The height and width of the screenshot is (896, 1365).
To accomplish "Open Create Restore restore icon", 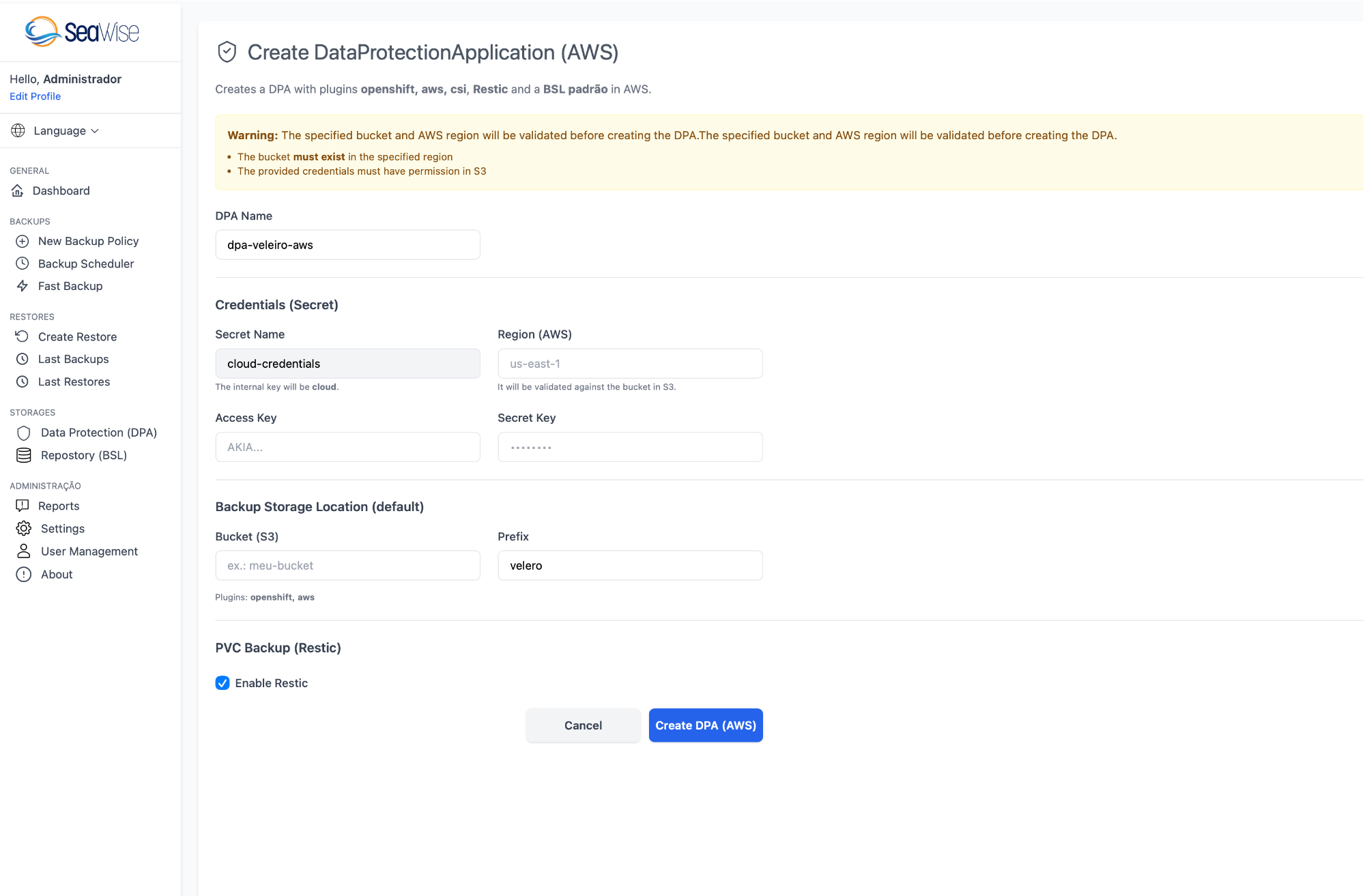I will click(23, 336).
